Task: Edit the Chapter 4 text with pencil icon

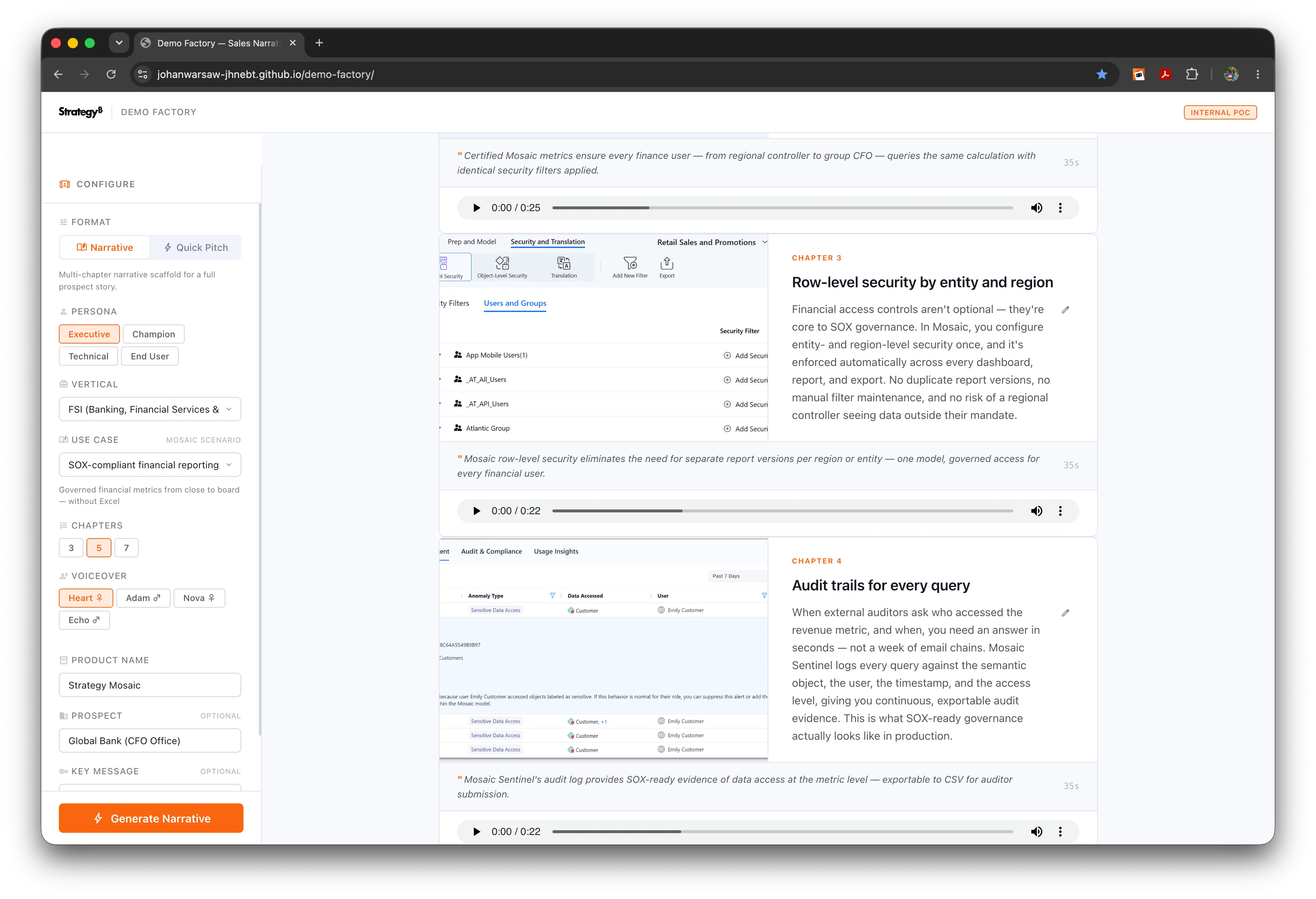Action: 1065,613
